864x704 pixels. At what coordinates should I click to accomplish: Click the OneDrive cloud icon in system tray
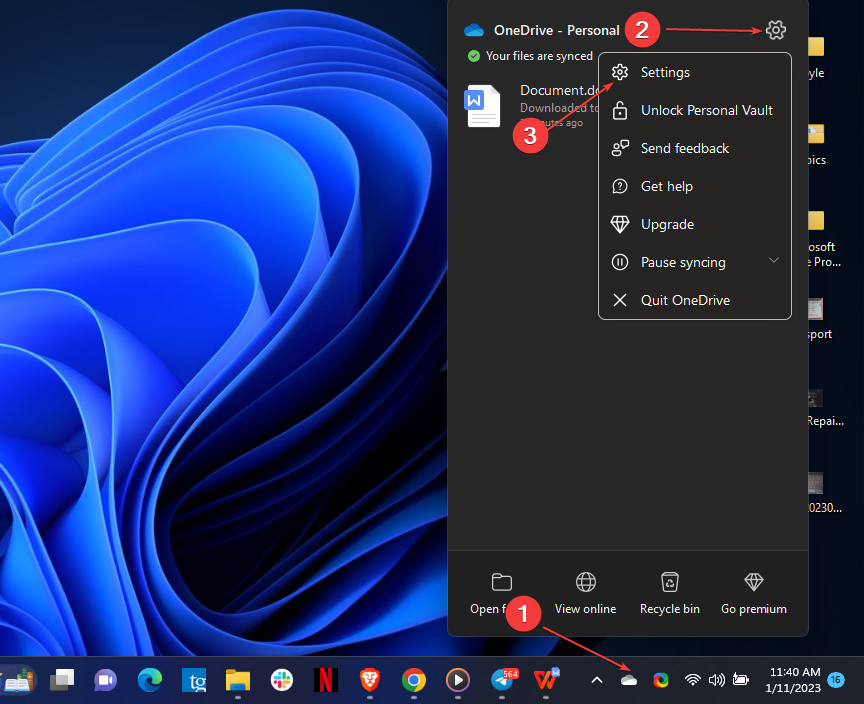click(x=629, y=680)
